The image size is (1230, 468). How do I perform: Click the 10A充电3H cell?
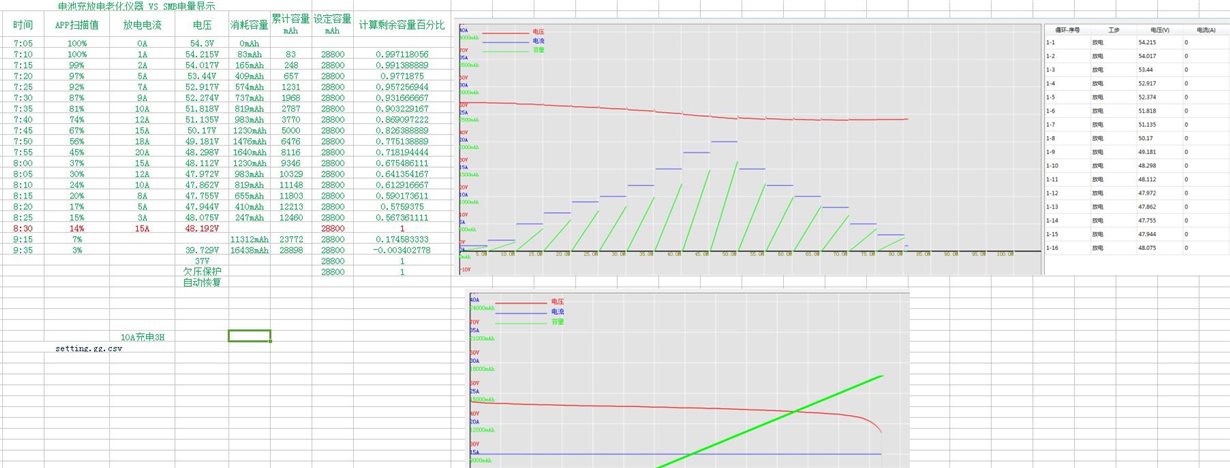(x=142, y=337)
